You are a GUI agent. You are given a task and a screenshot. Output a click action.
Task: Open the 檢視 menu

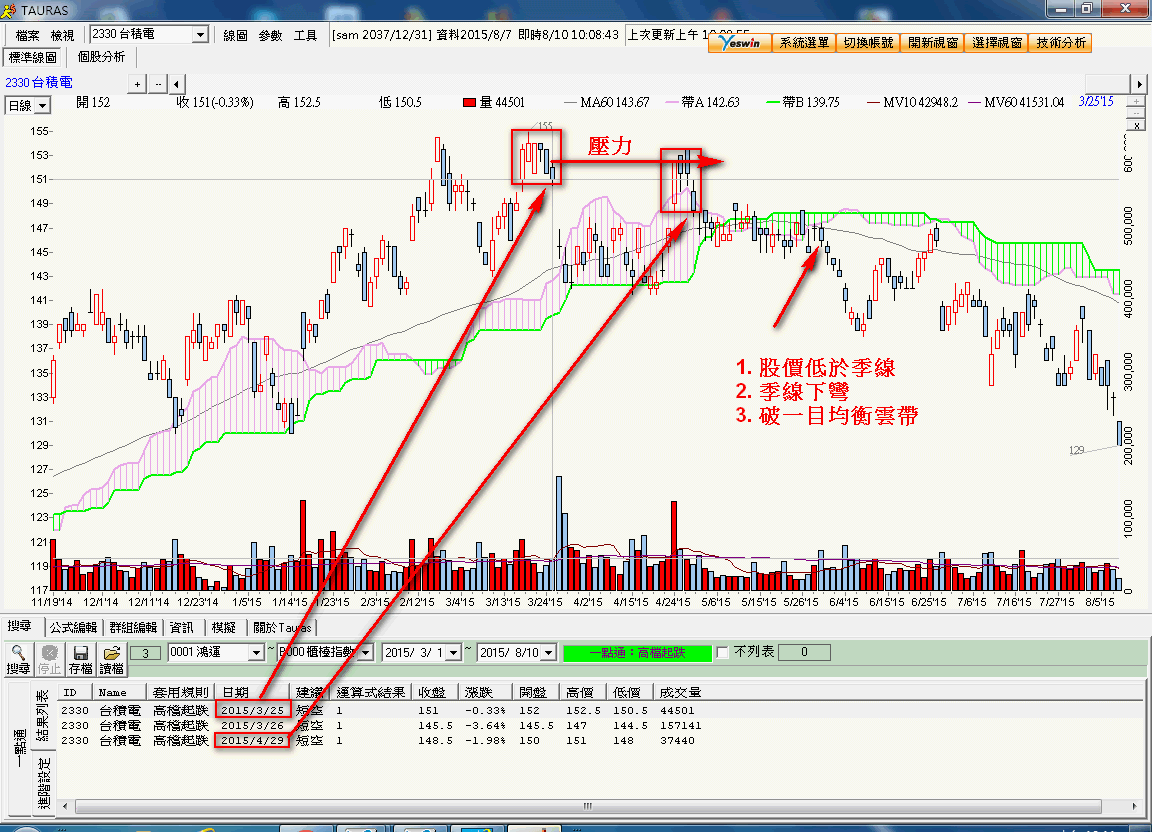click(62, 35)
